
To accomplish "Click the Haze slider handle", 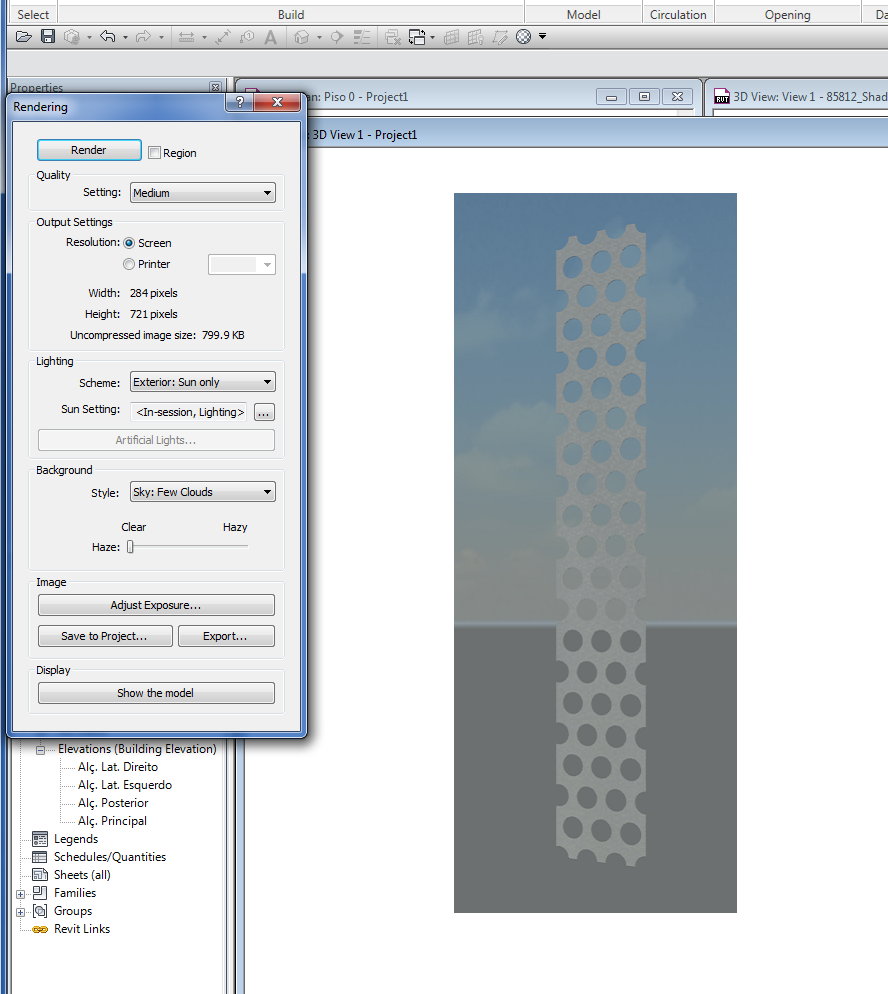I will click(130, 546).
